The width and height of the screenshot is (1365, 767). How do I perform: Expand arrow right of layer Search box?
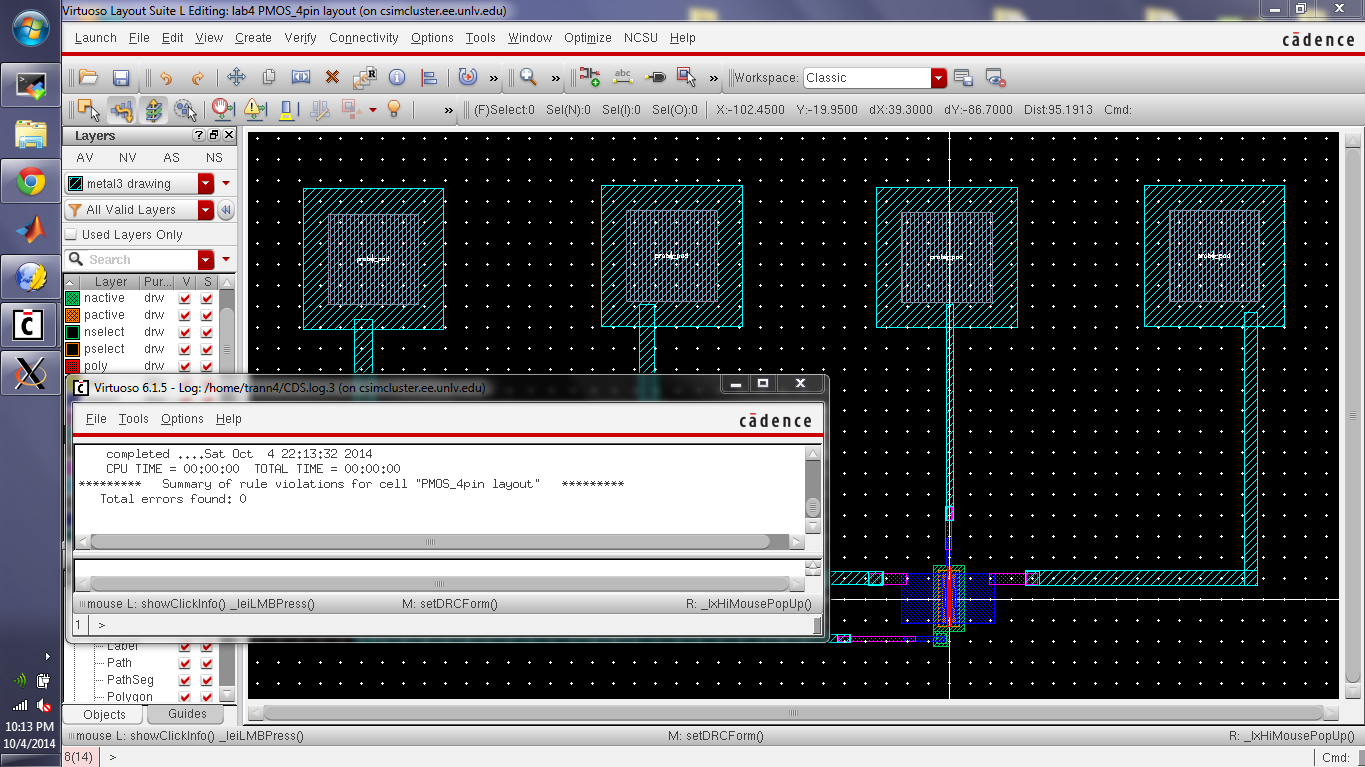pos(226,260)
